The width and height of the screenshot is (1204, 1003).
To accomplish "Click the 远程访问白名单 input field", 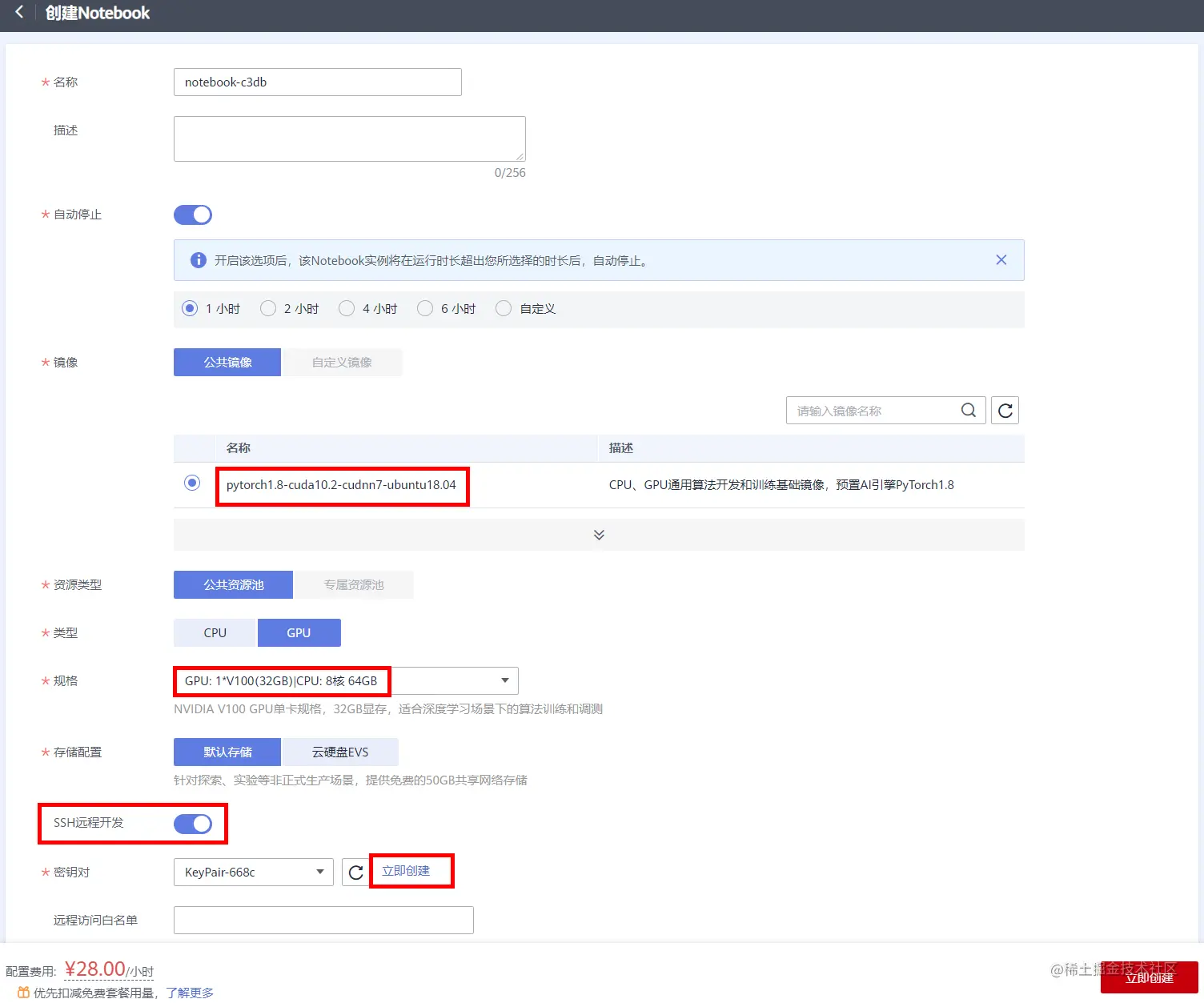I will tap(323, 920).
